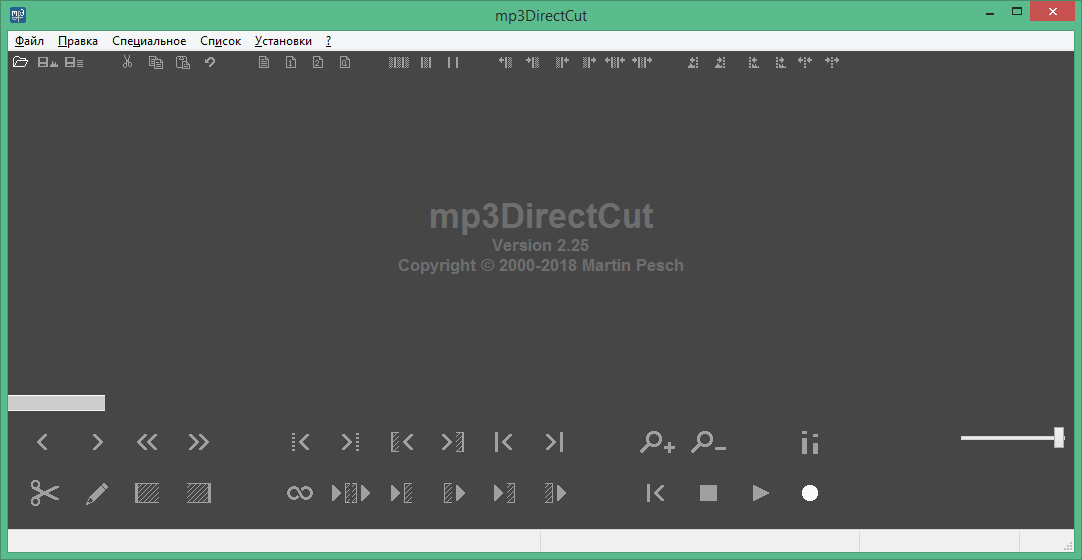1082x560 pixels.
Task: Click the hatched box right of the pencil
Action: pos(147,493)
